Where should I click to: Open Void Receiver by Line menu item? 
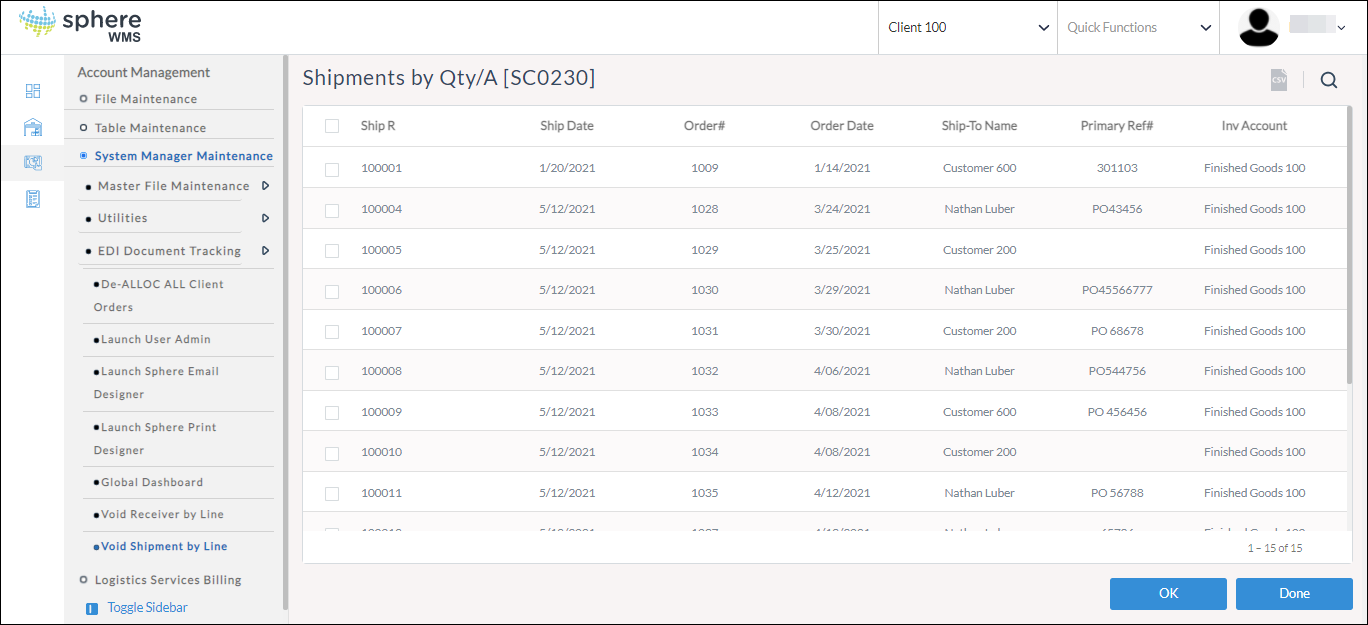pyautogui.click(x=162, y=514)
